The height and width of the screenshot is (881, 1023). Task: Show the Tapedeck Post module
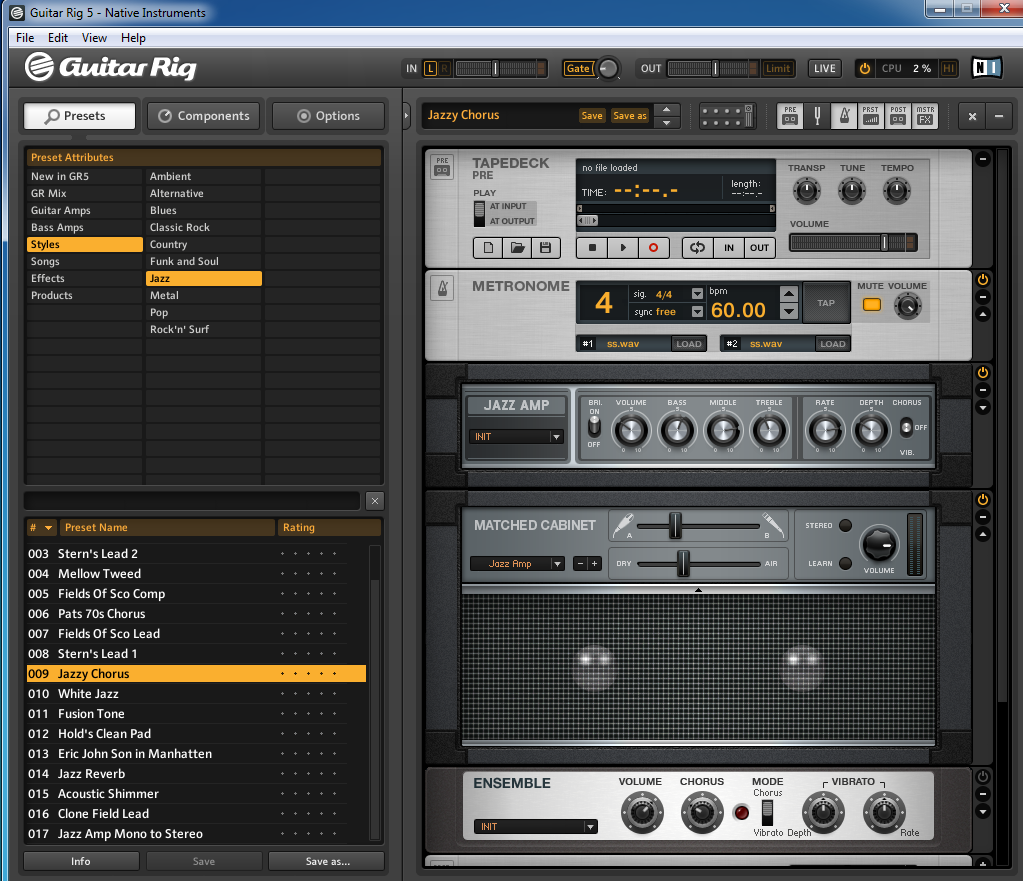898,116
